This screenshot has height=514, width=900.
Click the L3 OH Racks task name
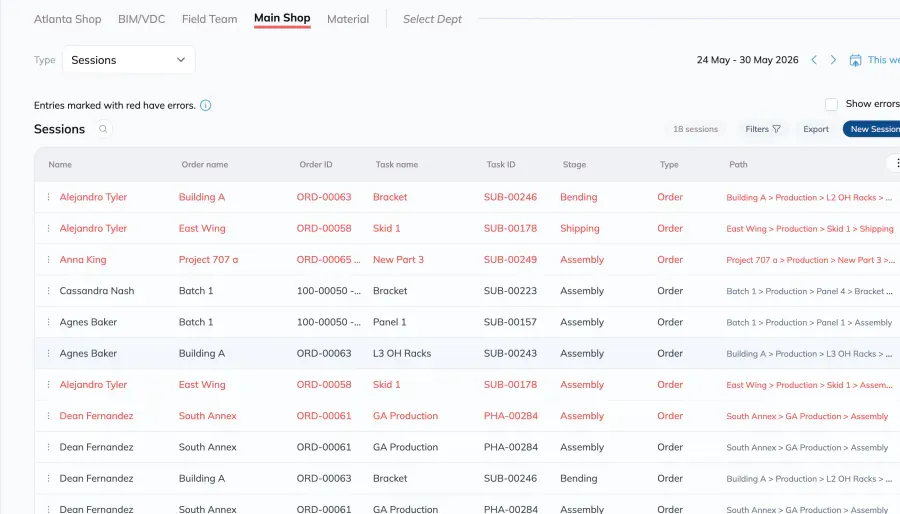(402, 353)
